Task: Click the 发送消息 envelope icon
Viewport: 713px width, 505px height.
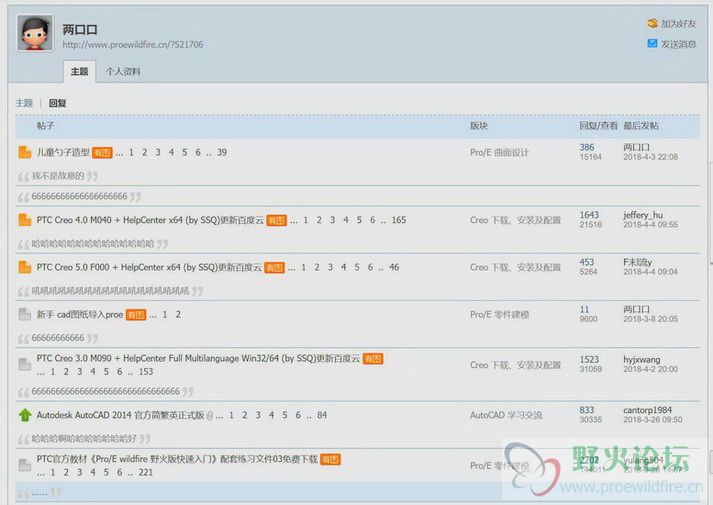Action: pyautogui.click(x=652, y=44)
